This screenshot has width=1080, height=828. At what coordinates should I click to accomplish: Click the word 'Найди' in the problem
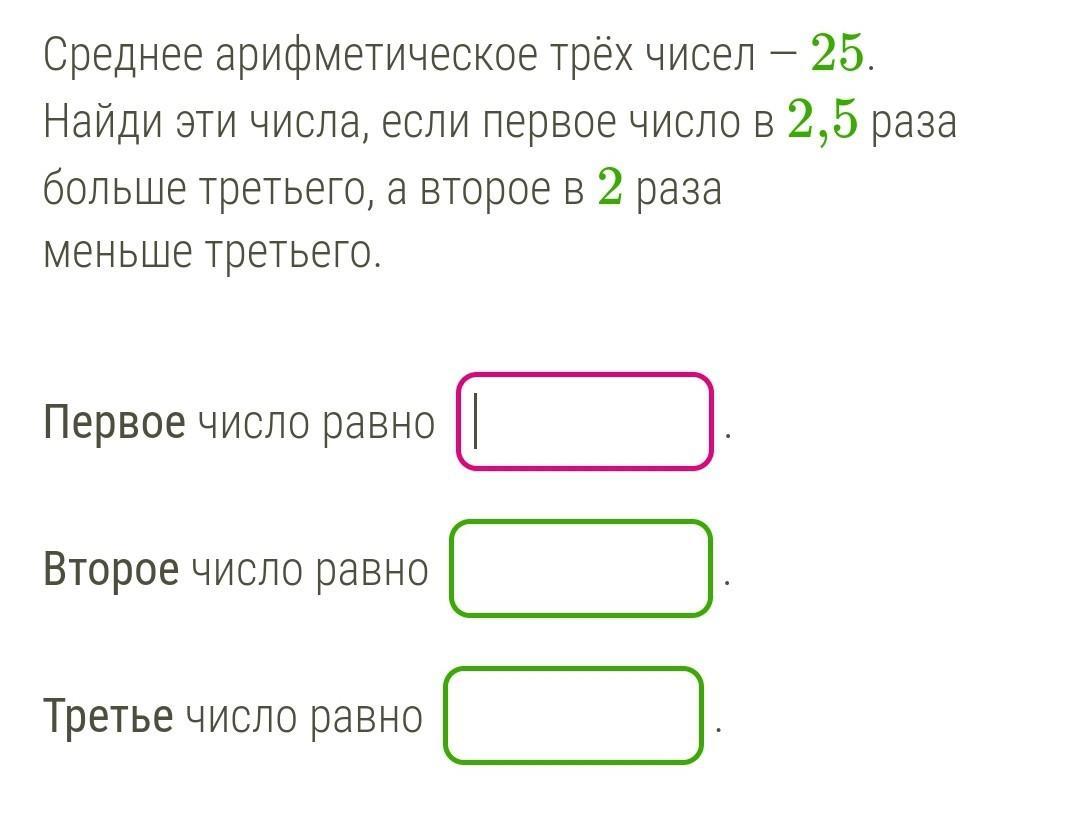tap(101, 124)
